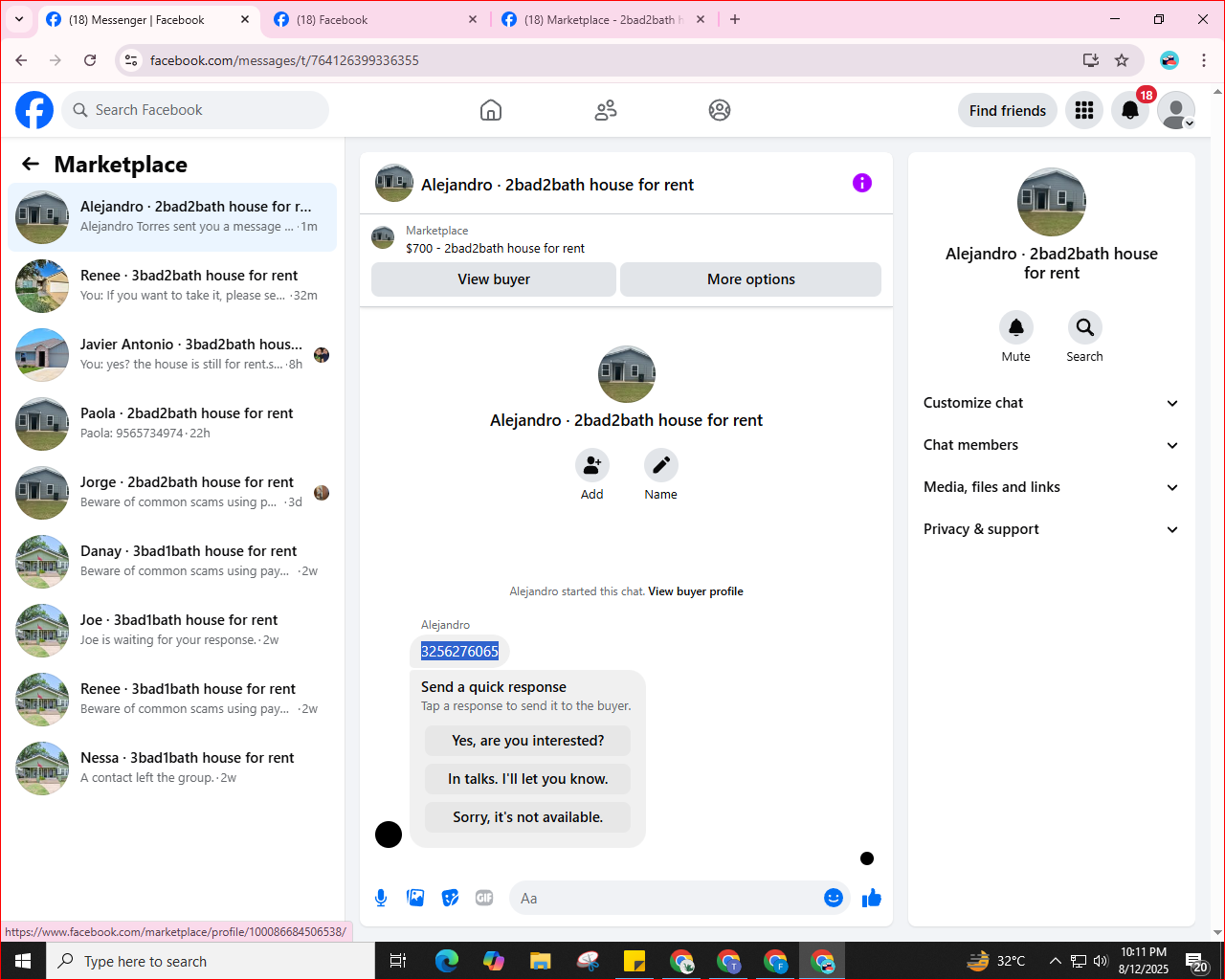Image resolution: width=1225 pixels, height=980 pixels.
Task: Open listing thumbnail in right panel
Action: [1052, 202]
